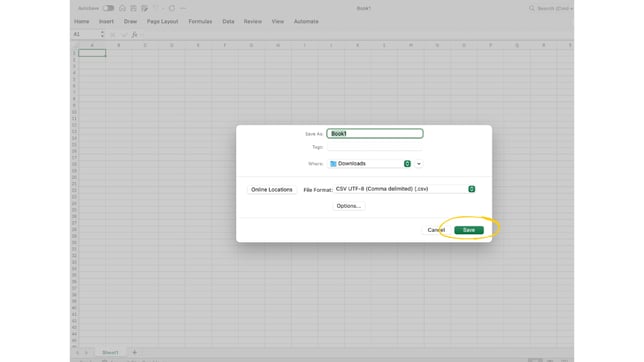Click the Redo icon in title bar
644x362 pixels.
pos(172,8)
